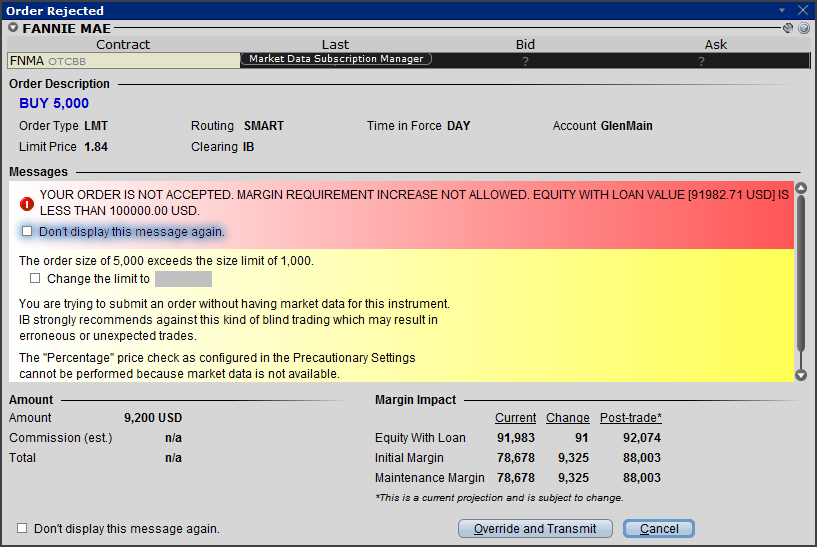Click Equity With Loan post-trade 92,074

[642, 438]
